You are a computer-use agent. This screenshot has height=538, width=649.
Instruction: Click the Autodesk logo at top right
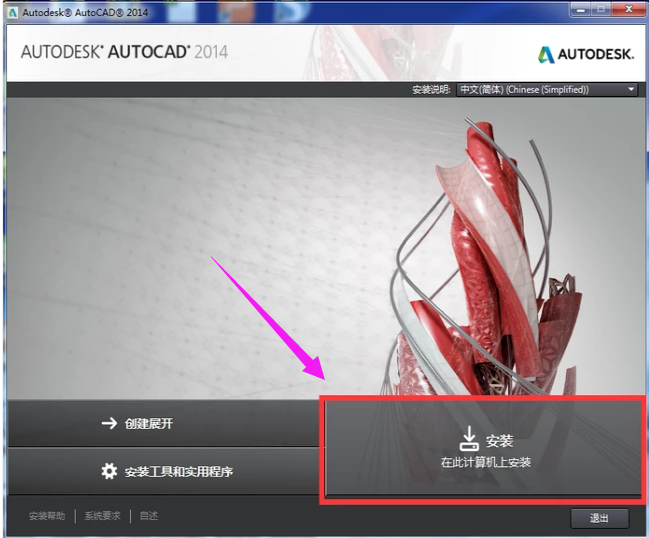[x=586, y=55]
